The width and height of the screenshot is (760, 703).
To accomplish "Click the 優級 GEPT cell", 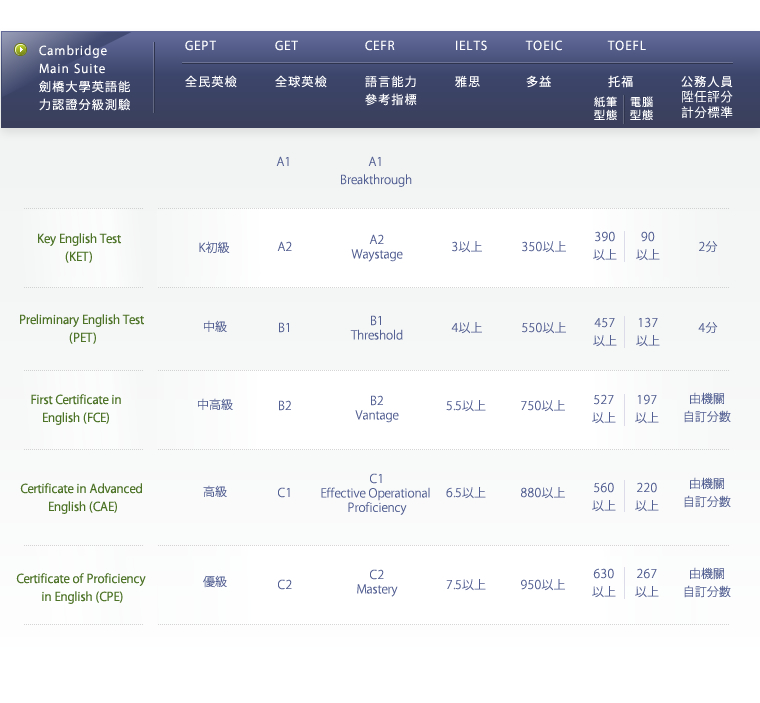I will point(215,581).
